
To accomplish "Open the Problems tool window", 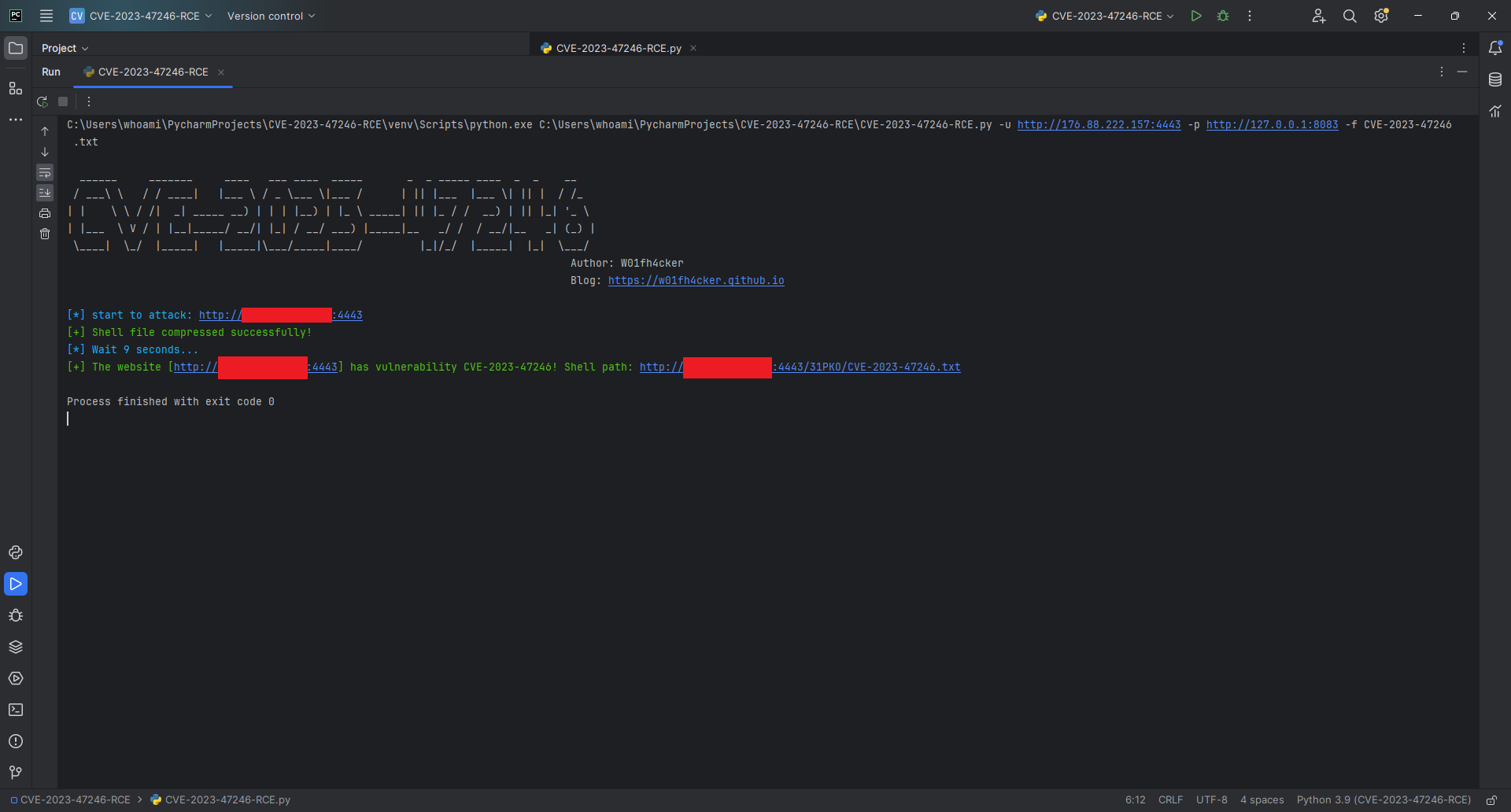I will pos(16,741).
